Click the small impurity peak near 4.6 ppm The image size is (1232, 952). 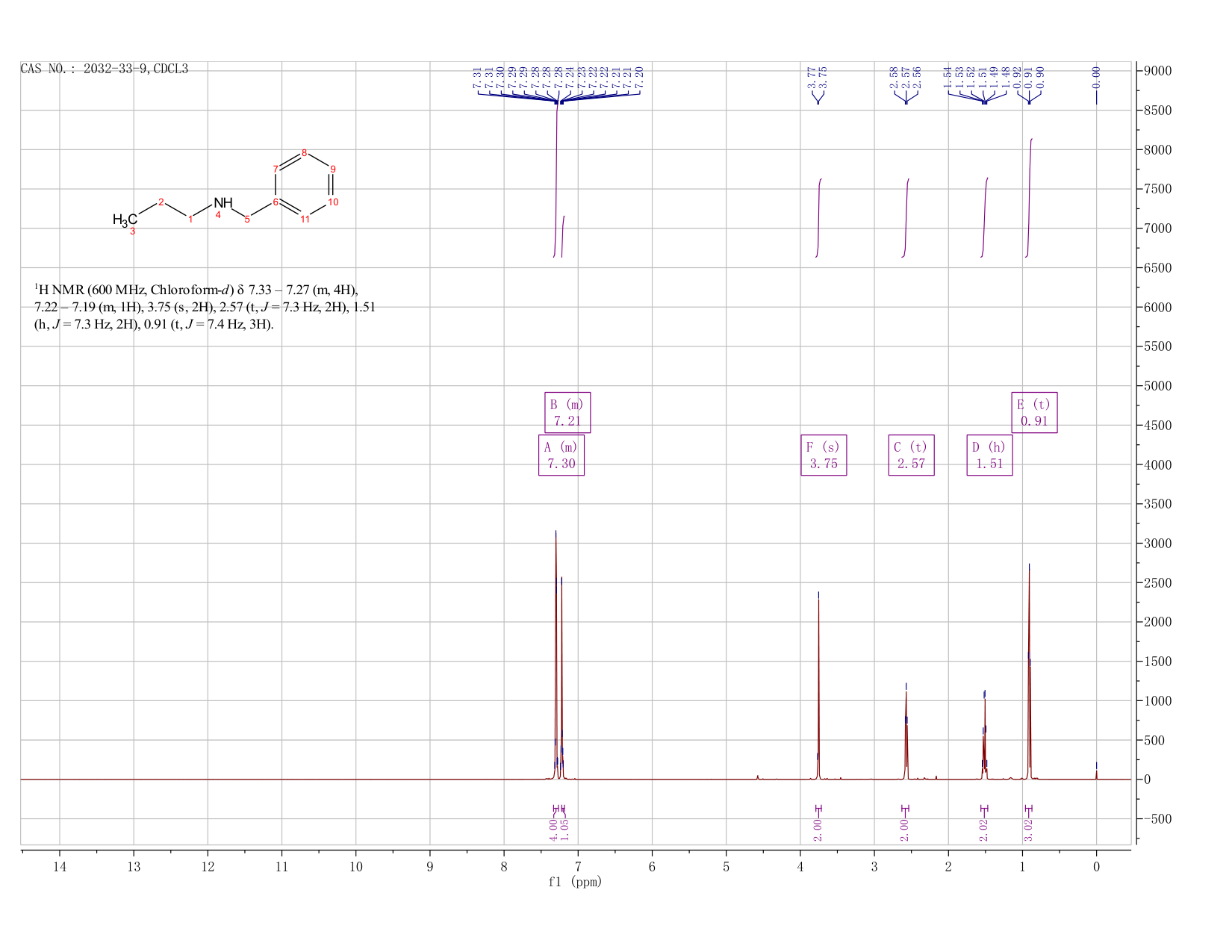coord(757,777)
